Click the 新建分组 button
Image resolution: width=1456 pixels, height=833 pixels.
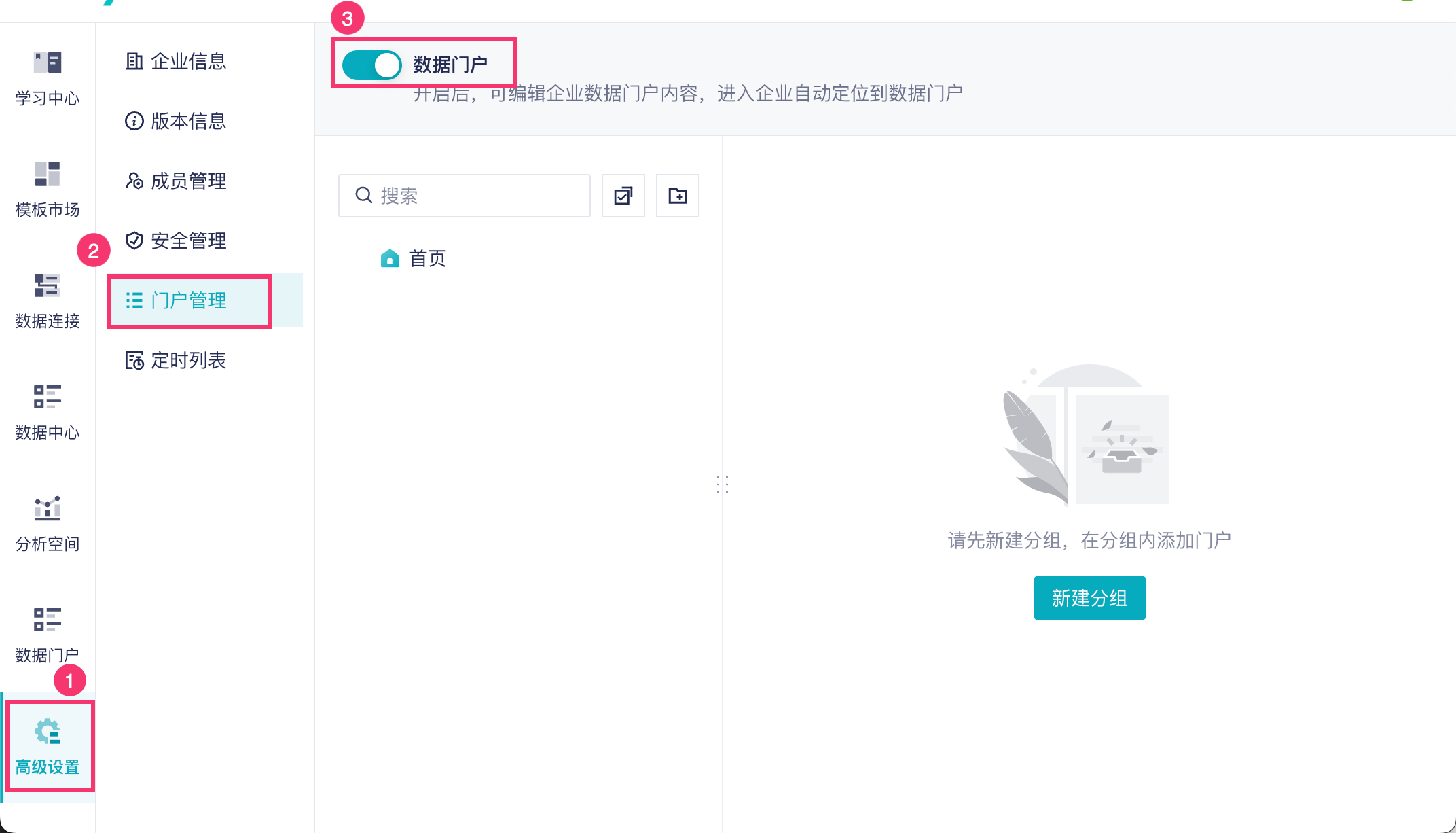pyautogui.click(x=1089, y=598)
